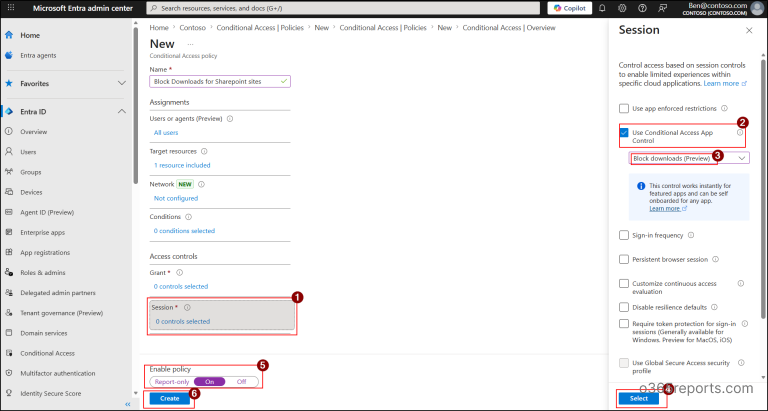Click Learn more link in Session description
This screenshot has width=768, height=411.
point(725,84)
